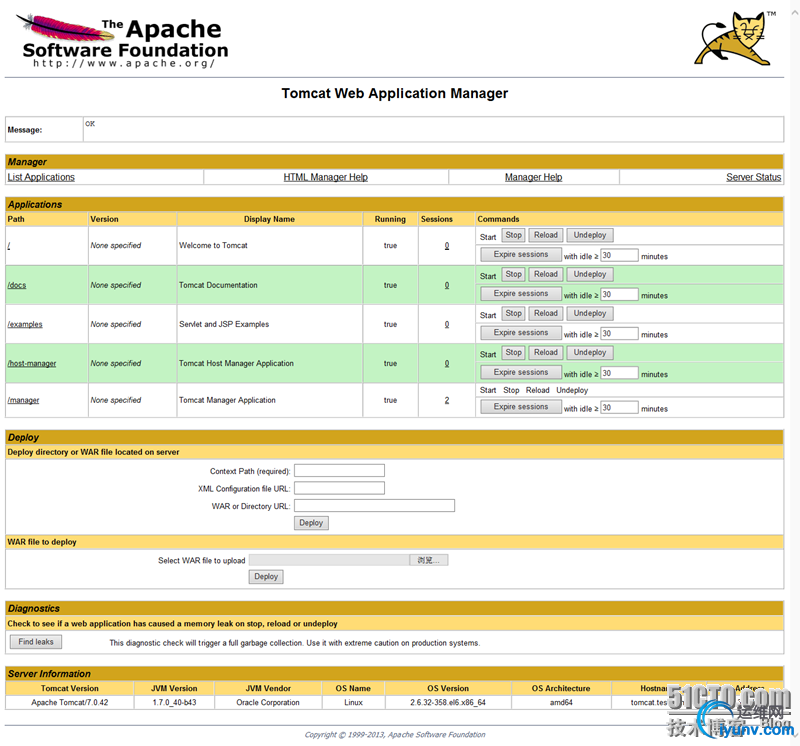This screenshot has height=746, width=800.
Task: Select 'Apache Tomcat/7.0.42' version cell
Action: (x=69, y=703)
